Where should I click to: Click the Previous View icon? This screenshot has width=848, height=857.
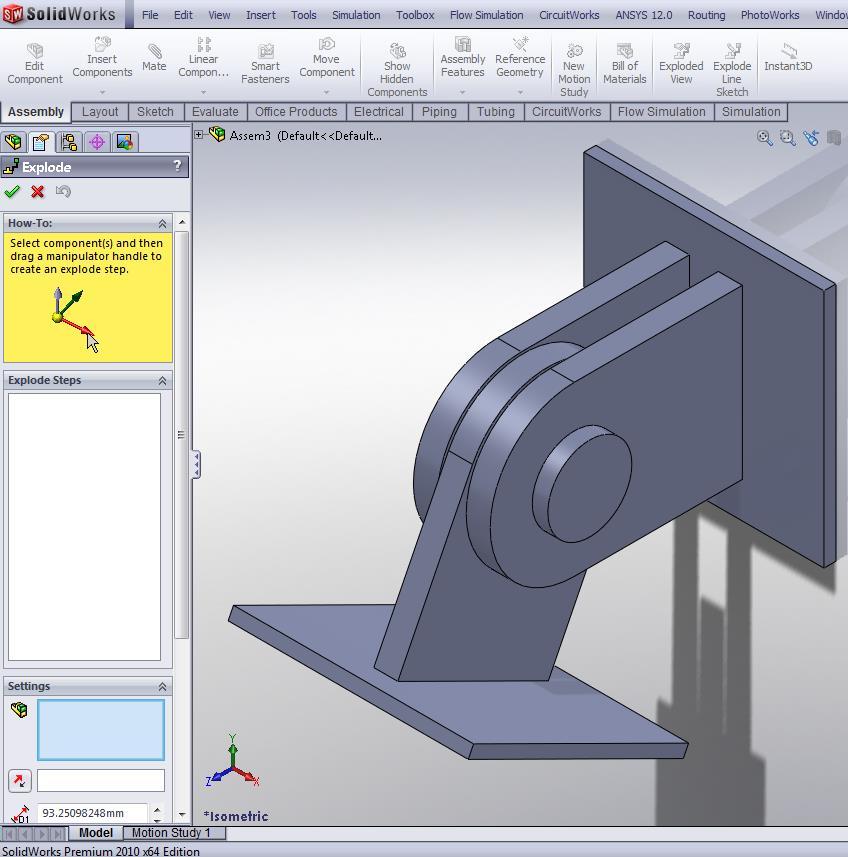point(811,138)
